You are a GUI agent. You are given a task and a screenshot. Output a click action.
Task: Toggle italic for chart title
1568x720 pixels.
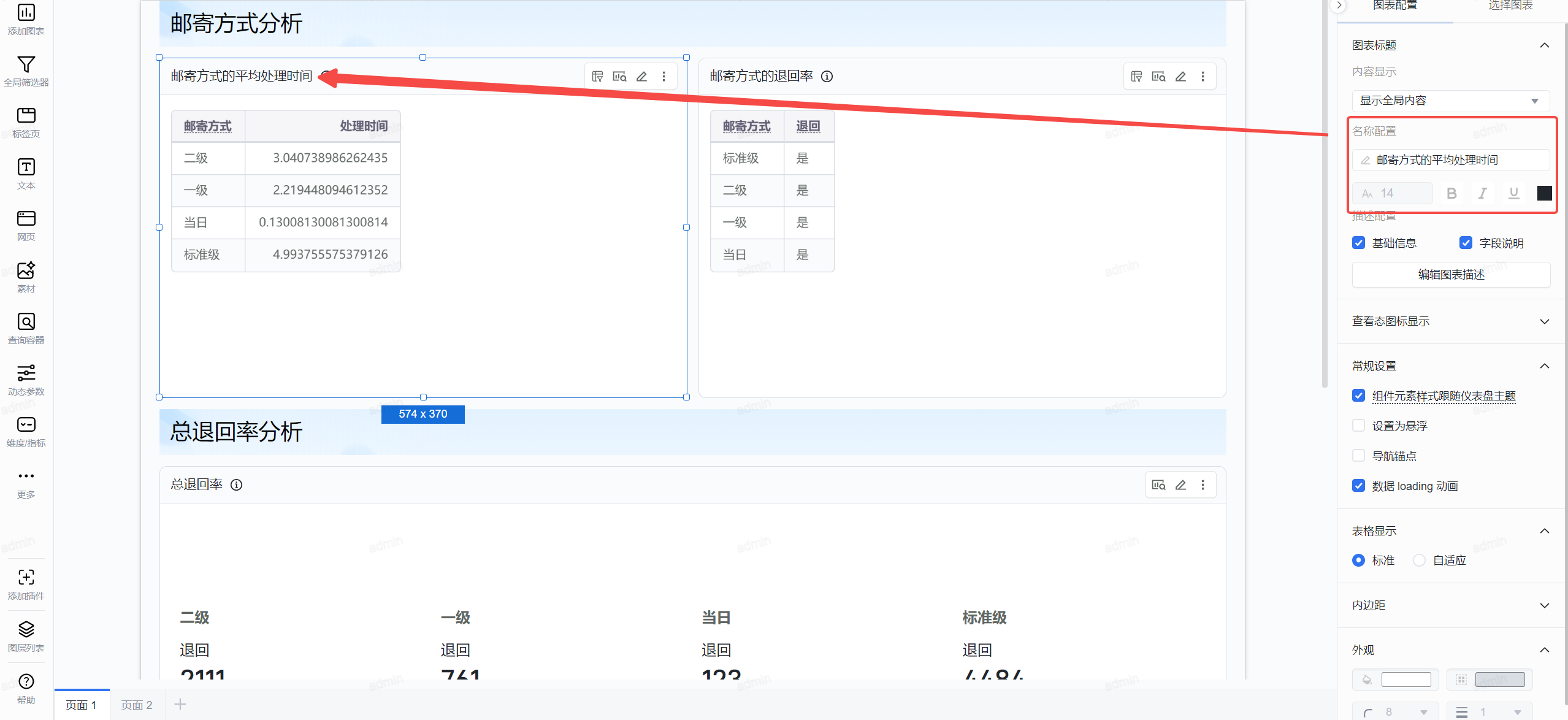pyautogui.click(x=1482, y=194)
